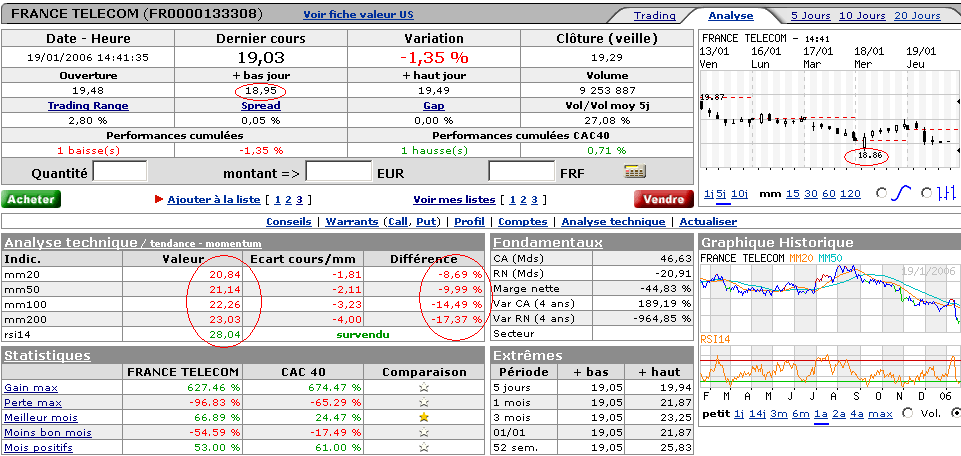961x456 pixels.
Task: Open the Statistiques heading link
Action: tap(47, 355)
